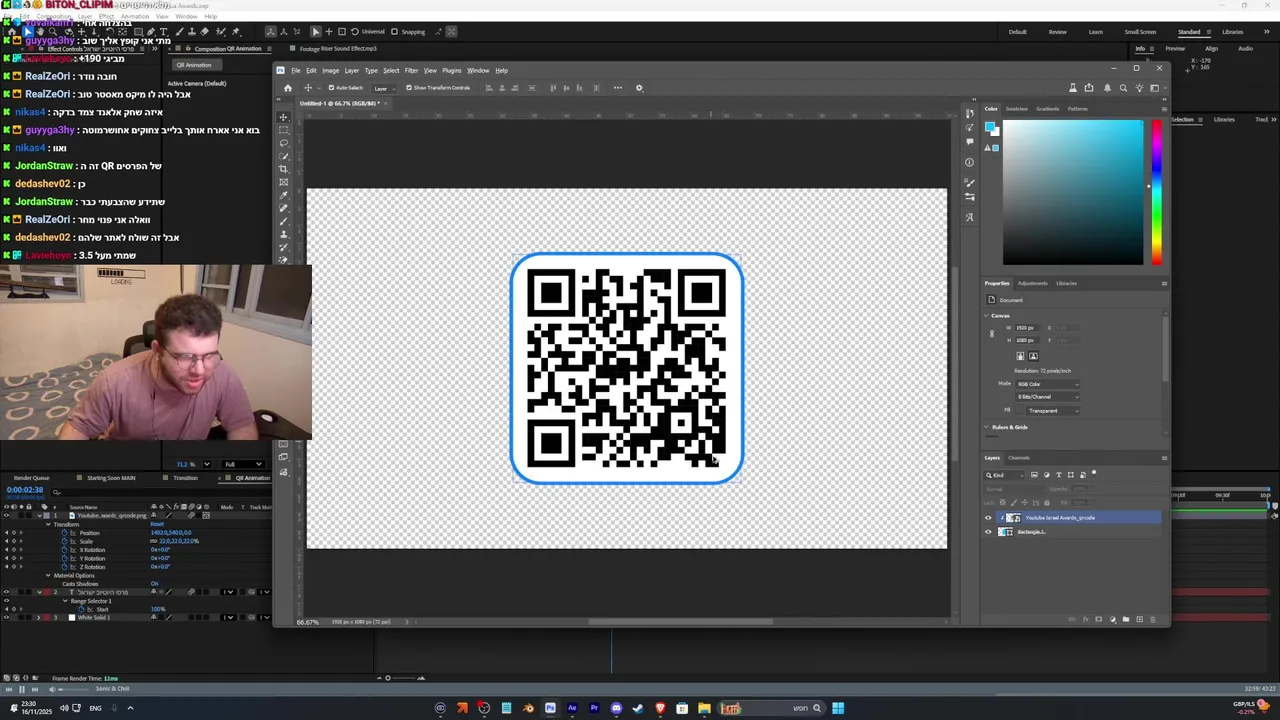Open Render Queue tab in After Effects

click(x=32, y=478)
